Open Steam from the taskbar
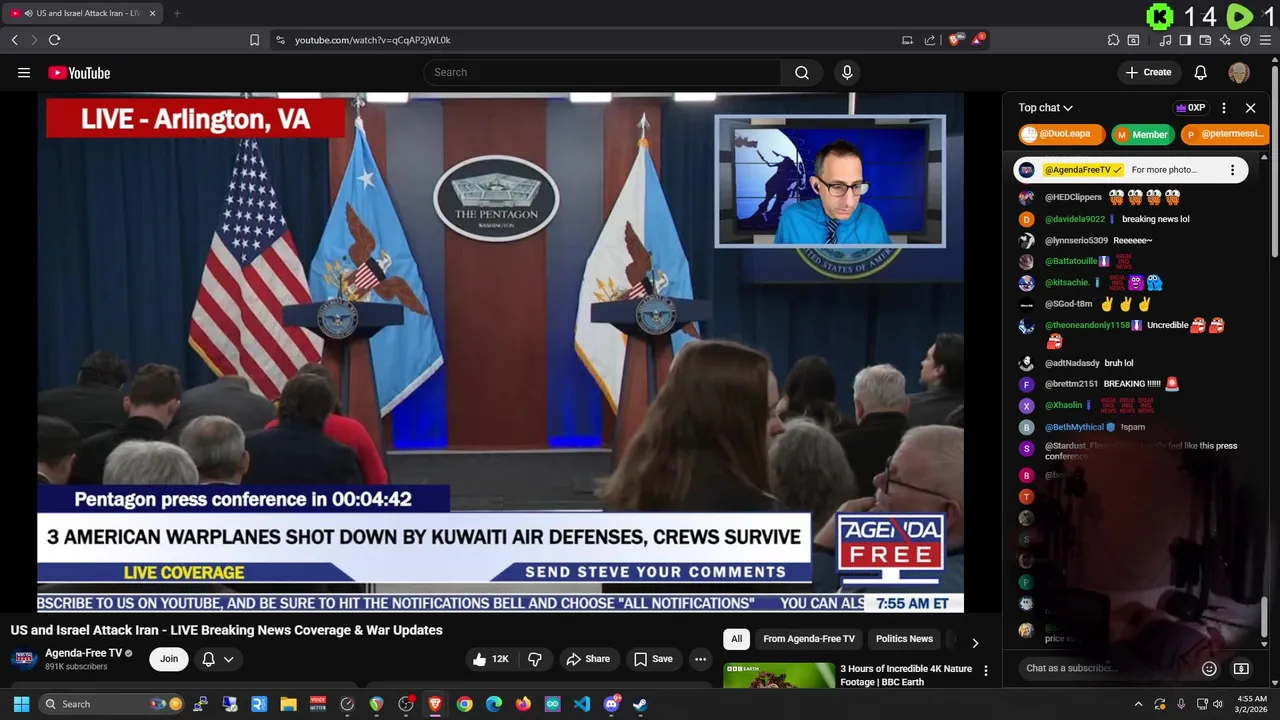 [640, 704]
